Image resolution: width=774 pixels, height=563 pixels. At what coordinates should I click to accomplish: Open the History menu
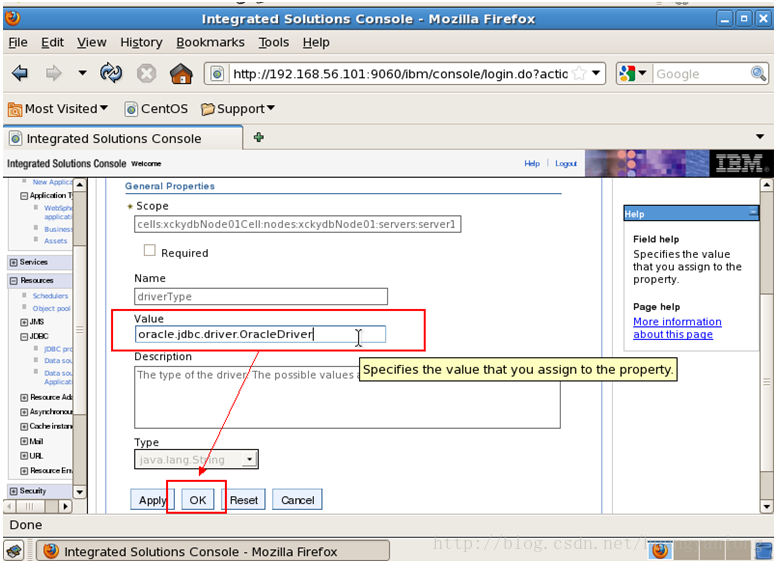[x=141, y=43]
